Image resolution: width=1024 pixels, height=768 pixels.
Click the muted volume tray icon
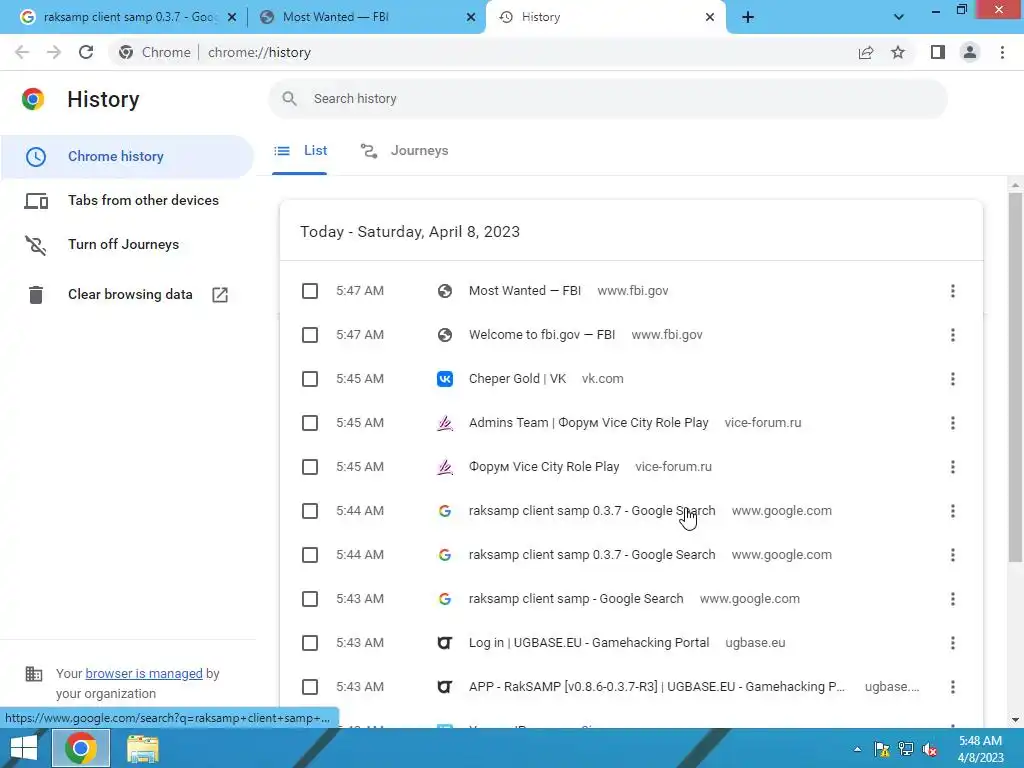point(929,749)
